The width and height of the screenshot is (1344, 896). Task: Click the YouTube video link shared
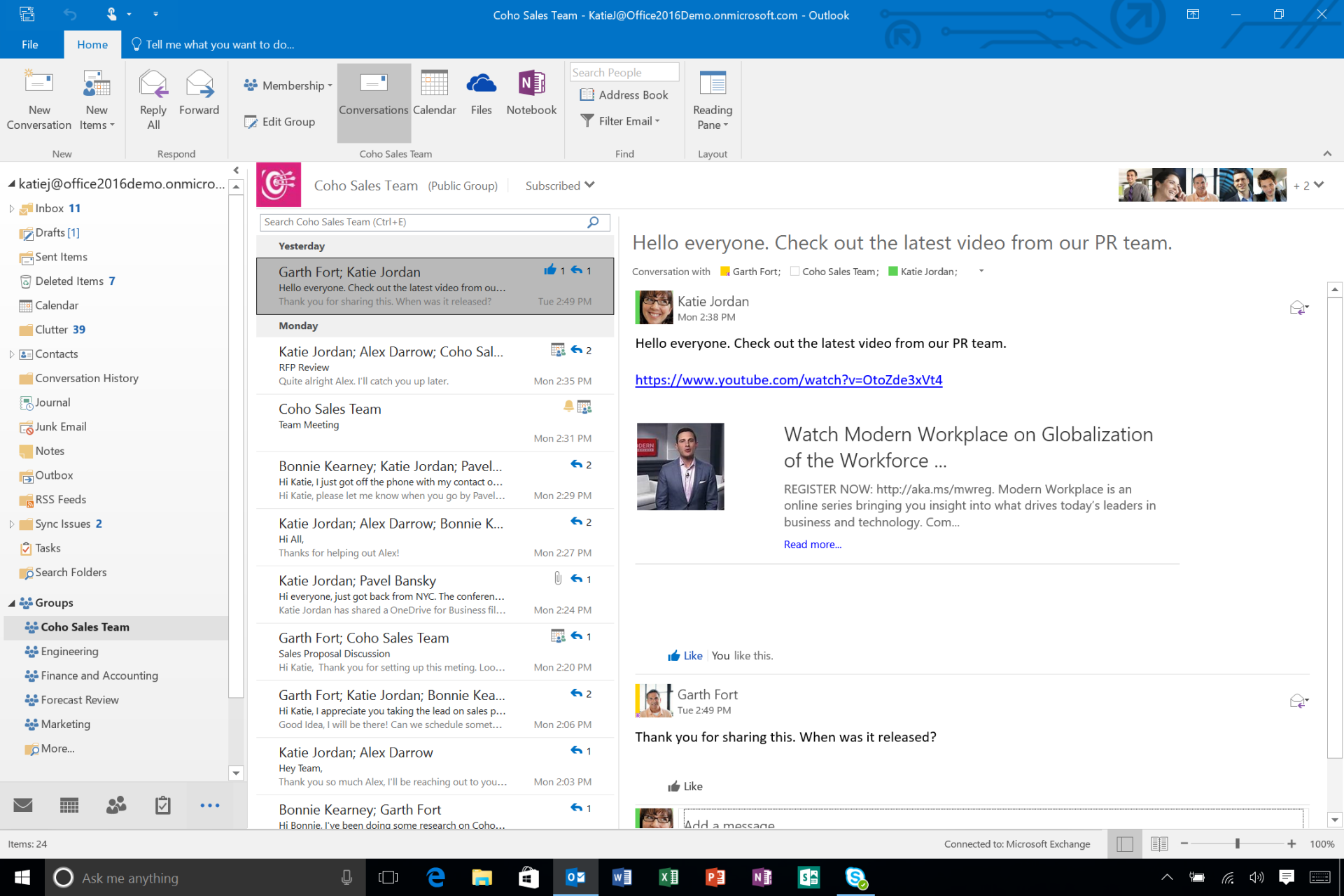coord(789,379)
